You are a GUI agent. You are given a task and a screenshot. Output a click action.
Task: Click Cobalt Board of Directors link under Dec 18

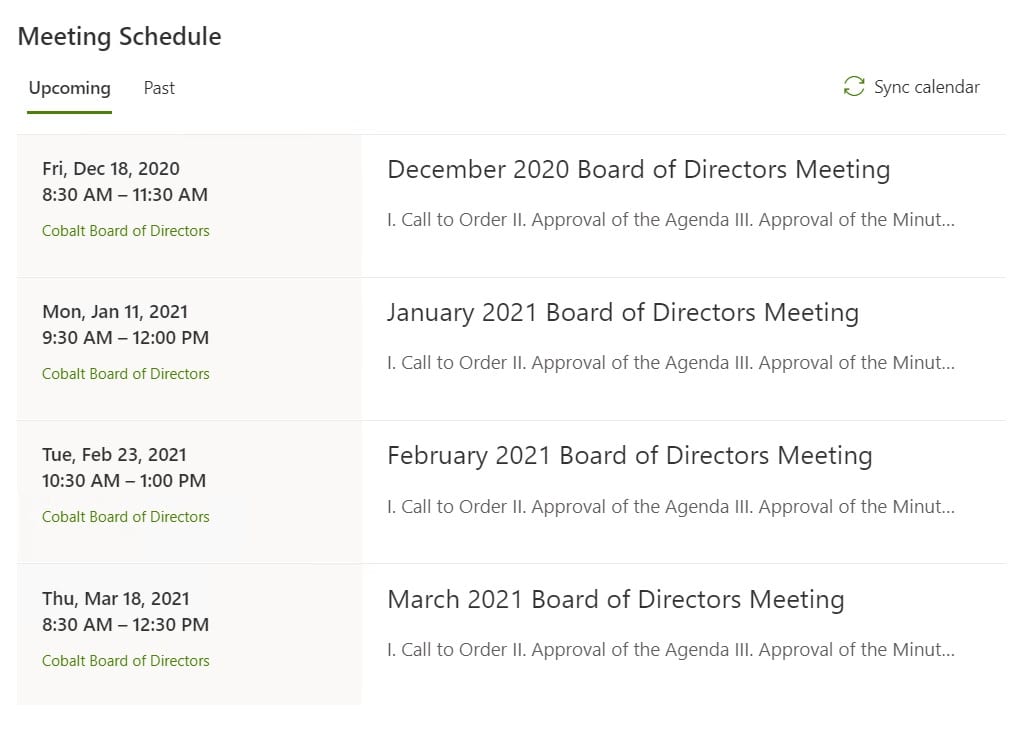126,231
